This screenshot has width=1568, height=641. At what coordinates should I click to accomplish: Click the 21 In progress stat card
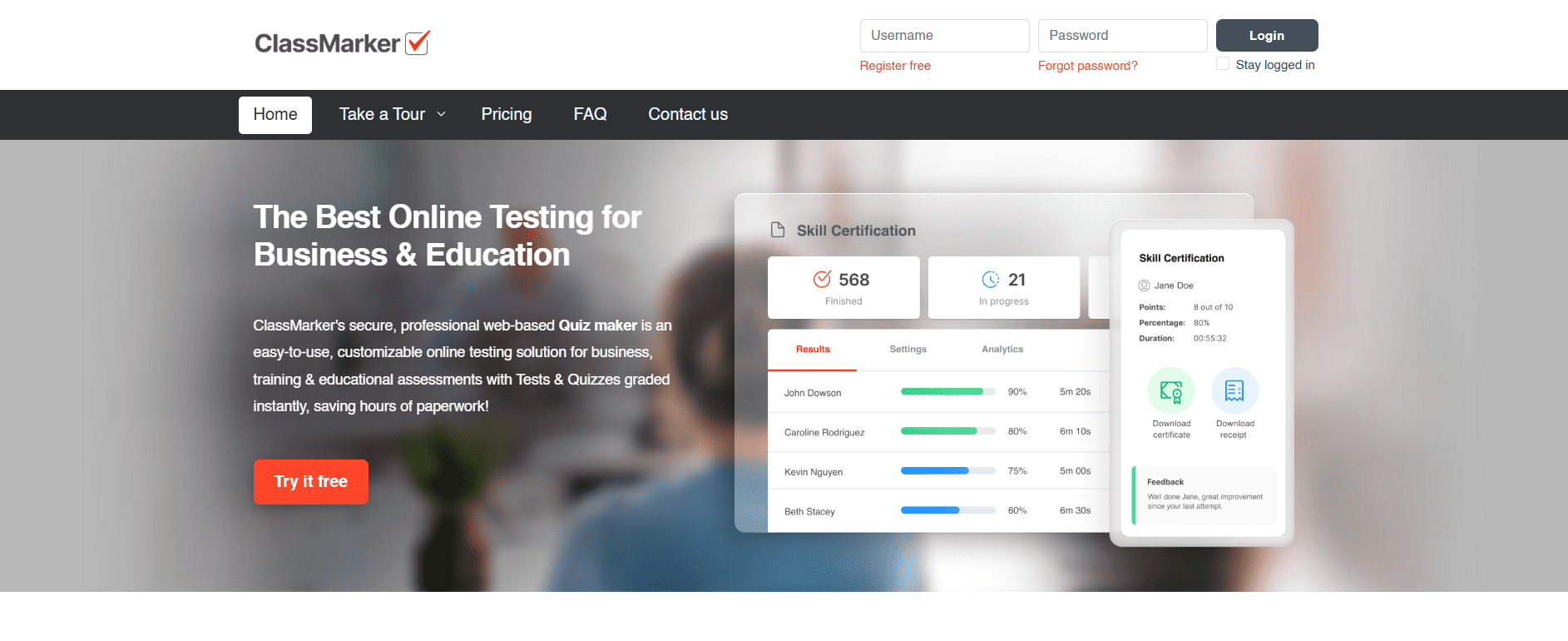click(1004, 287)
